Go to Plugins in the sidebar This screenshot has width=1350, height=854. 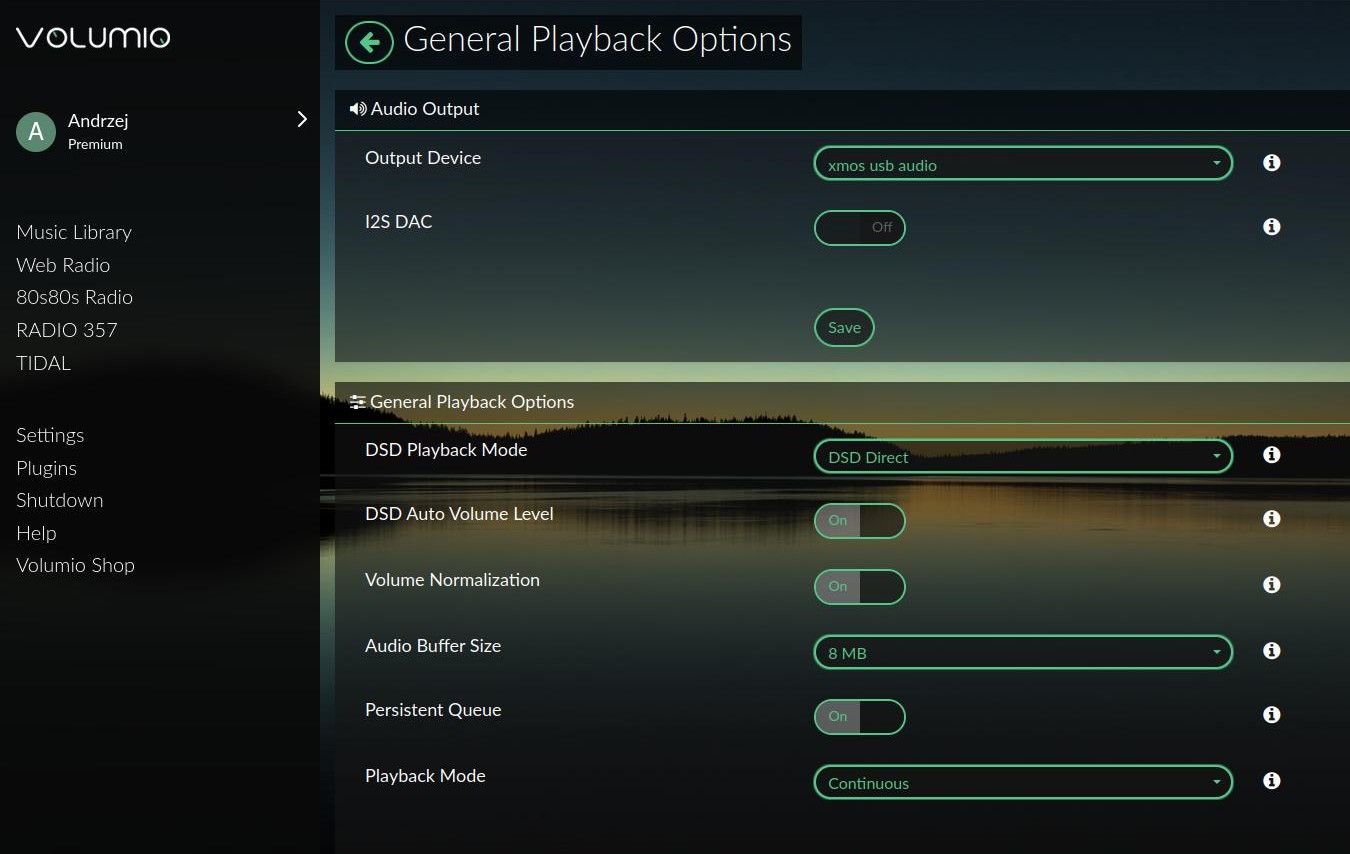(x=46, y=468)
